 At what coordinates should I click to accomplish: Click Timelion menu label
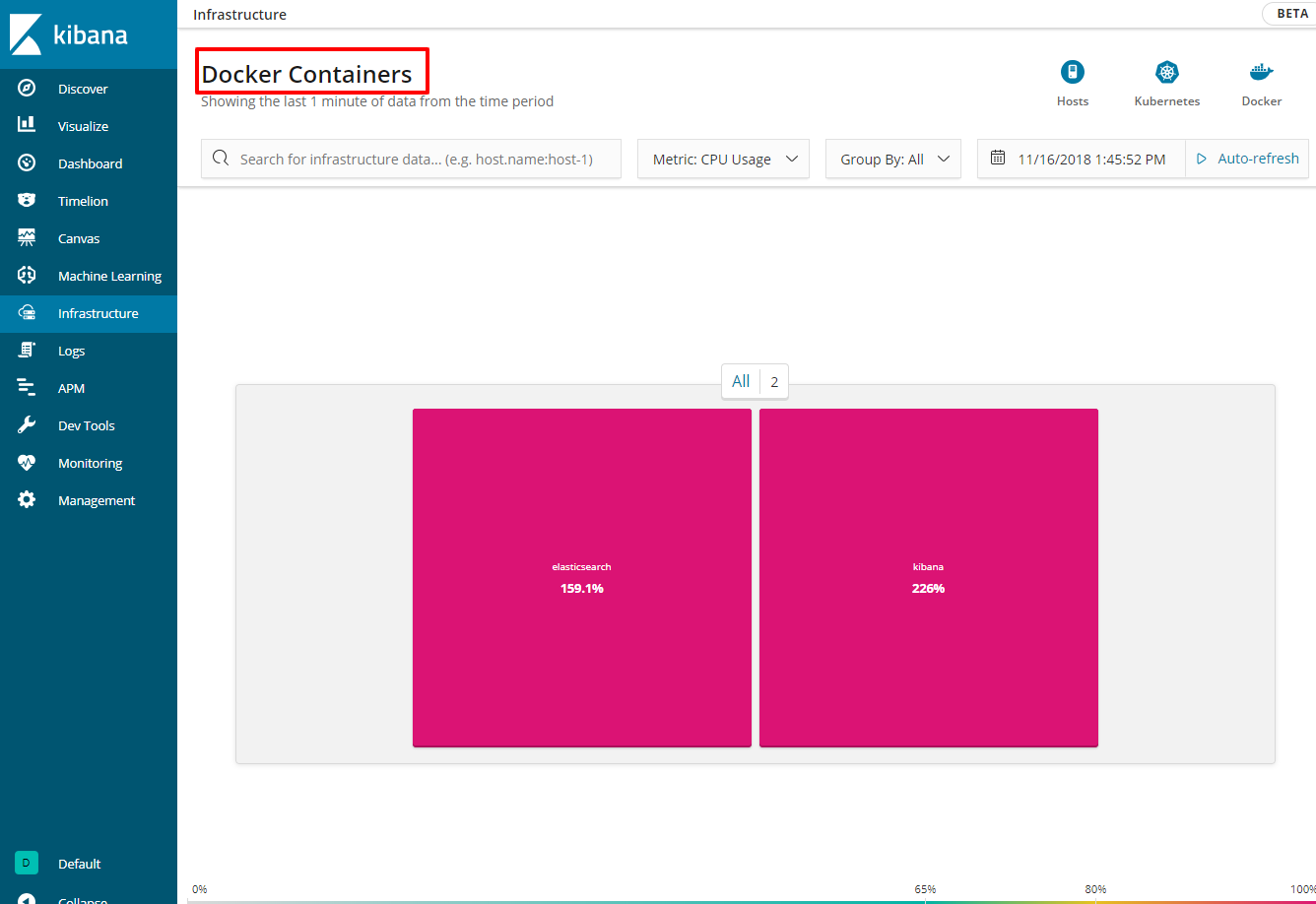click(83, 201)
